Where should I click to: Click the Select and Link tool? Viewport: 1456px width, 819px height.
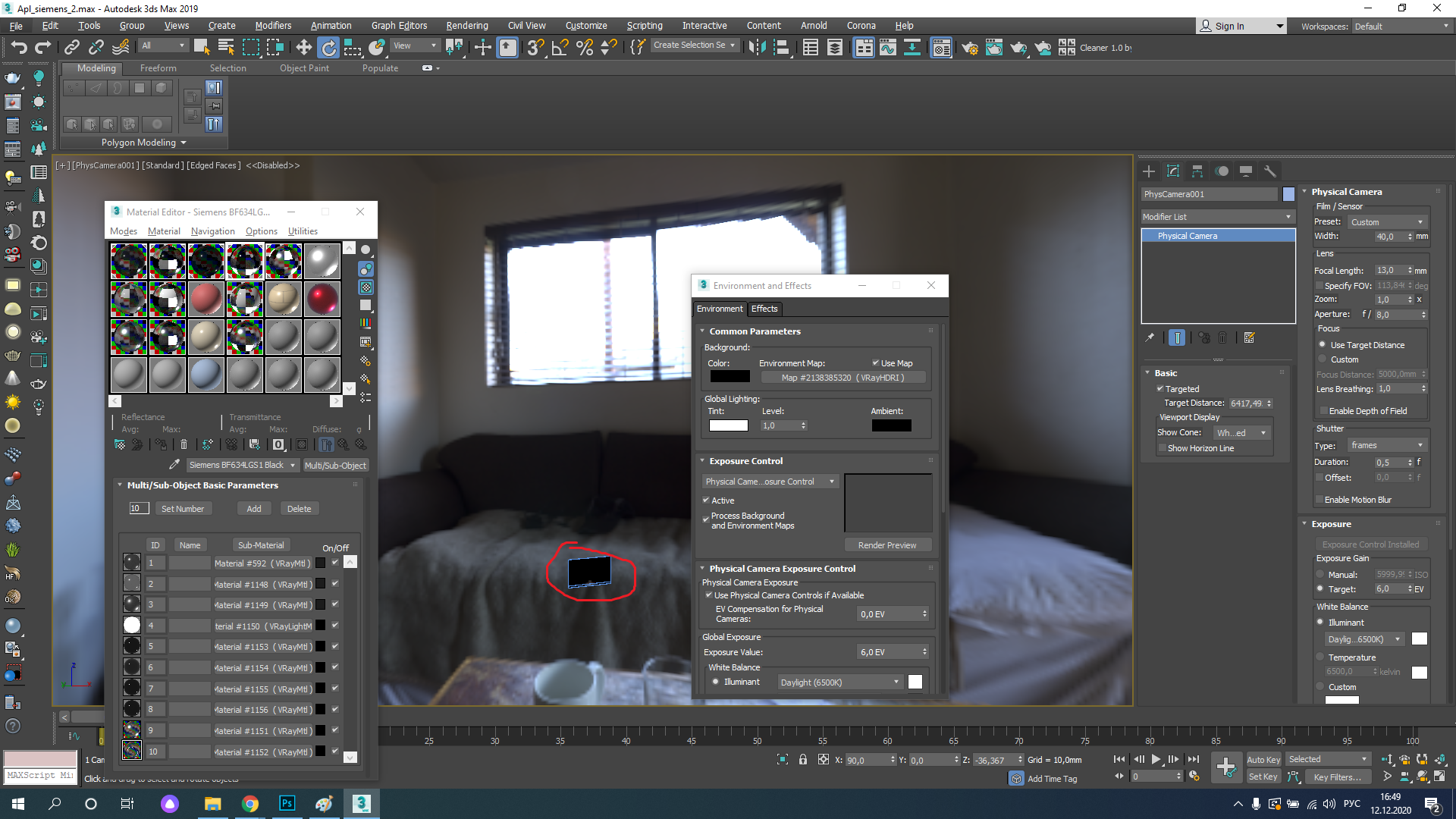(x=71, y=47)
